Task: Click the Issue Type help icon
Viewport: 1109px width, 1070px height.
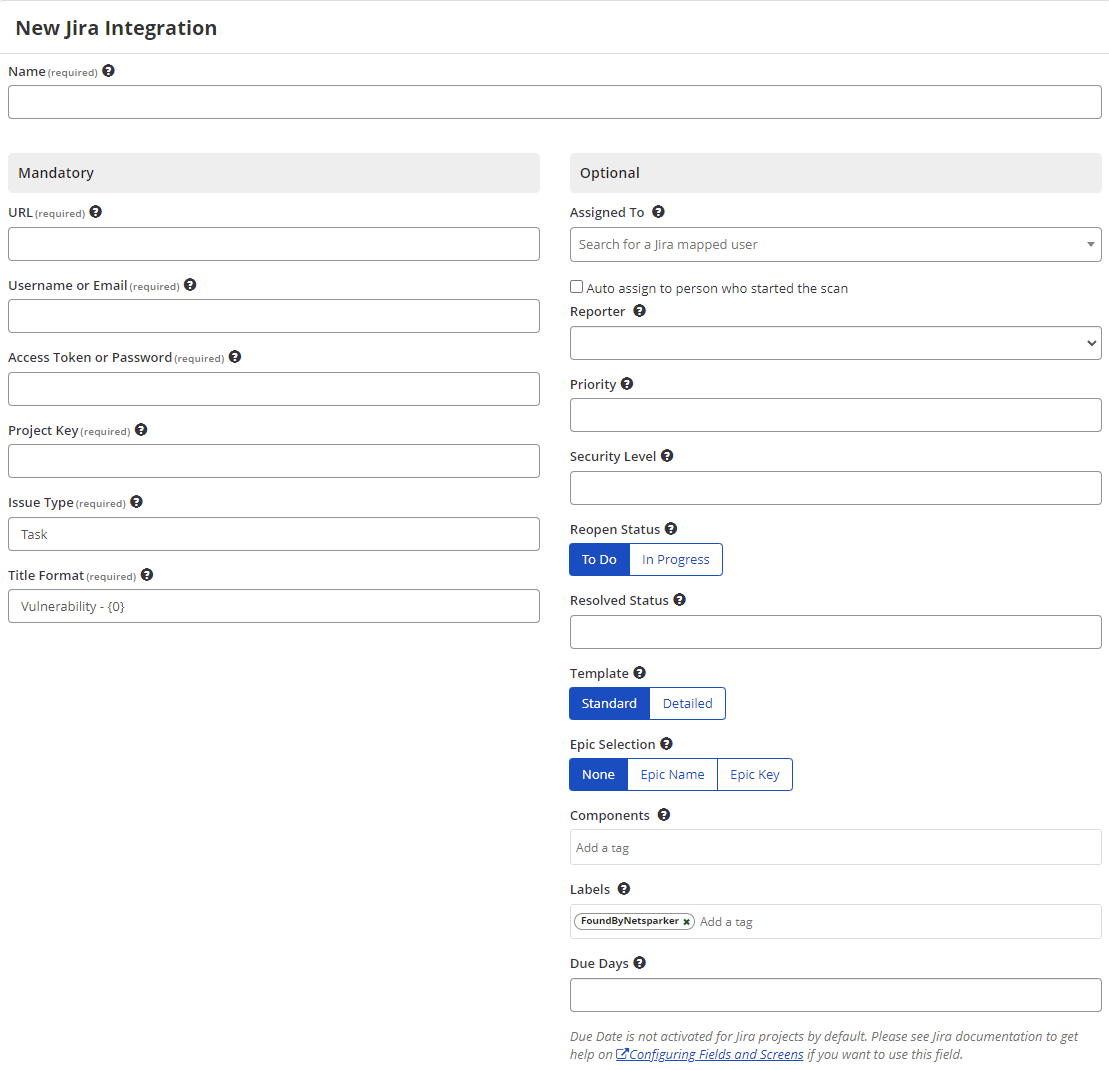Action: point(137,501)
